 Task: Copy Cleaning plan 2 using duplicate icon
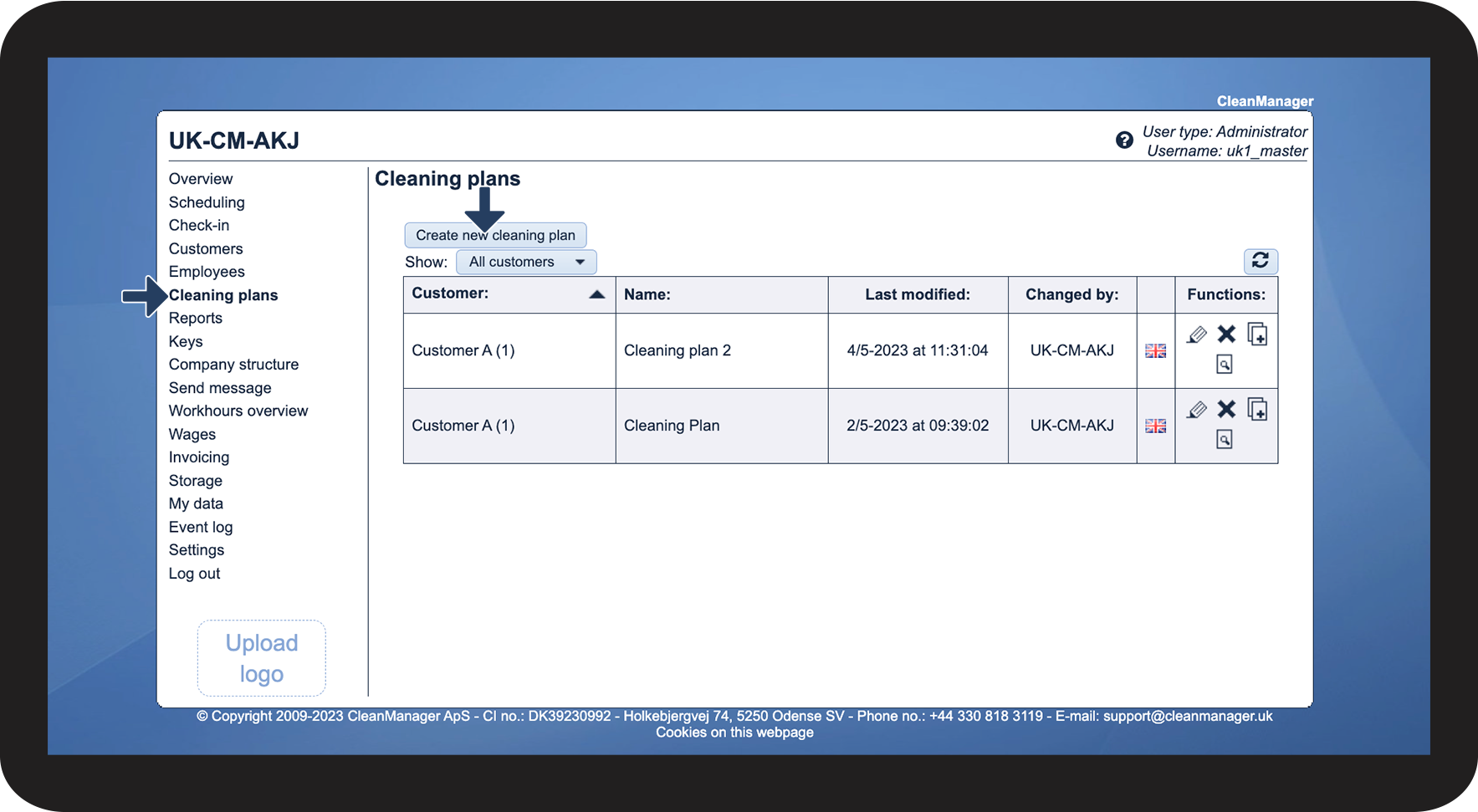(1257, 334)
